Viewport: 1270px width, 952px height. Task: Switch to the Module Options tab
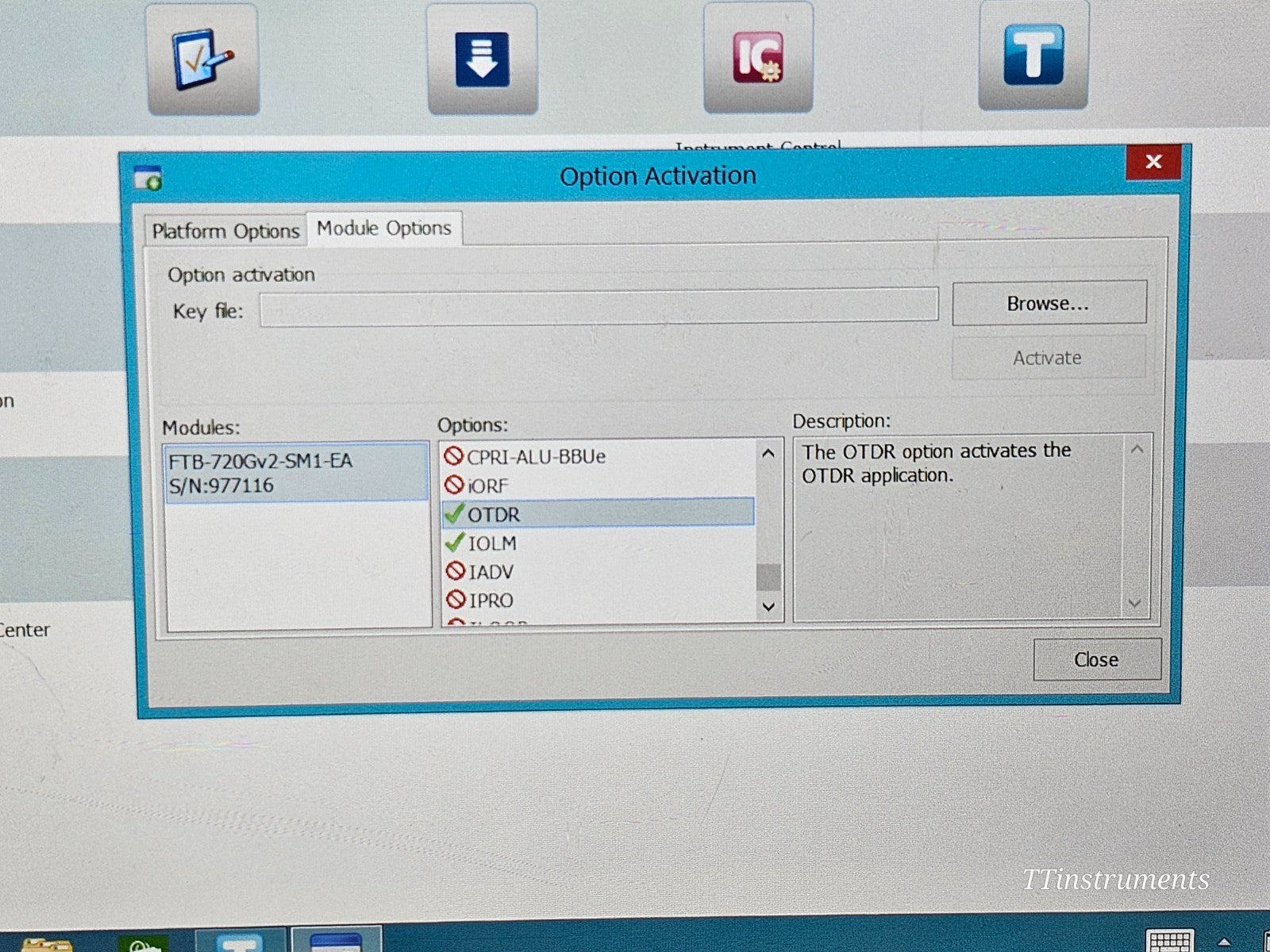click(383, 228)
